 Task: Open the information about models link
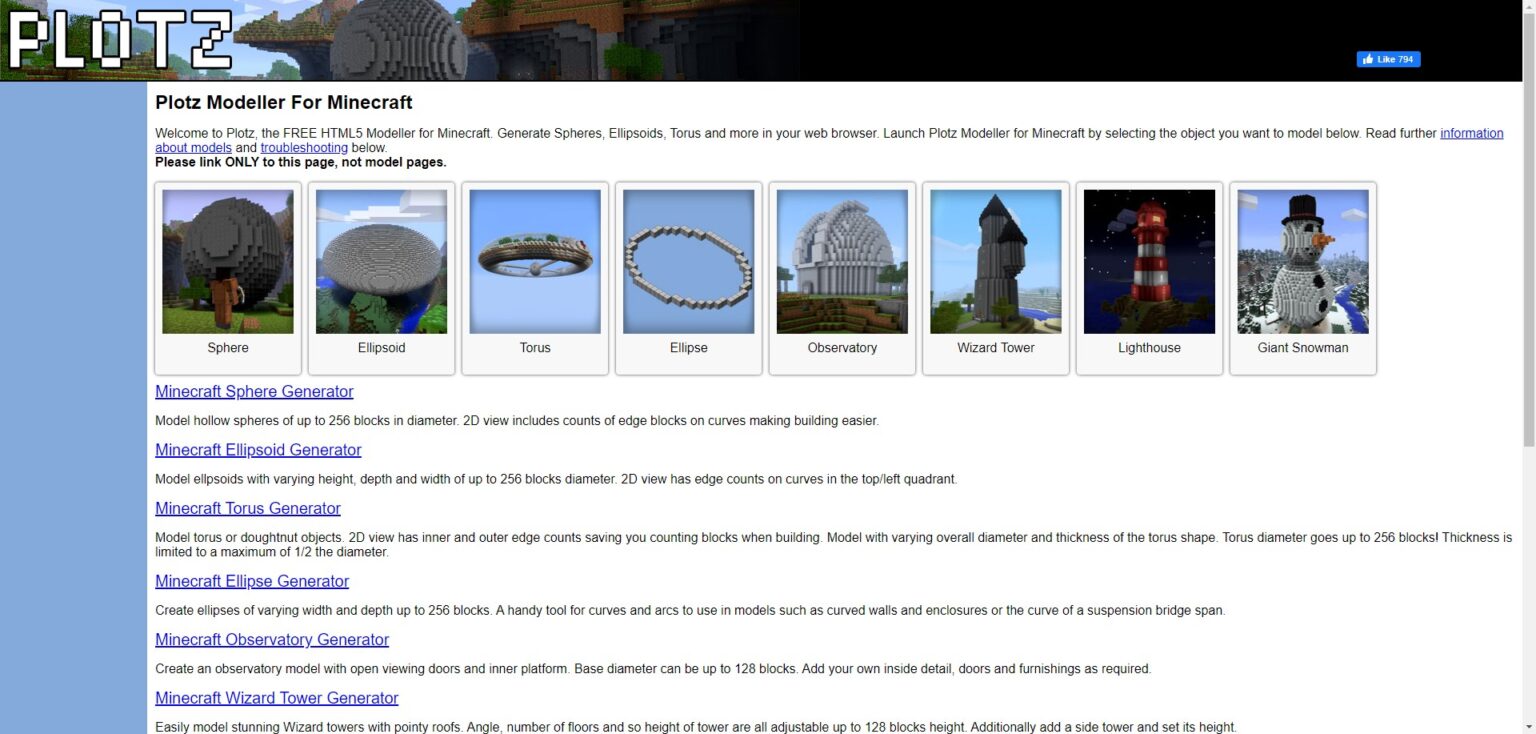click(x=1471, y=133)
